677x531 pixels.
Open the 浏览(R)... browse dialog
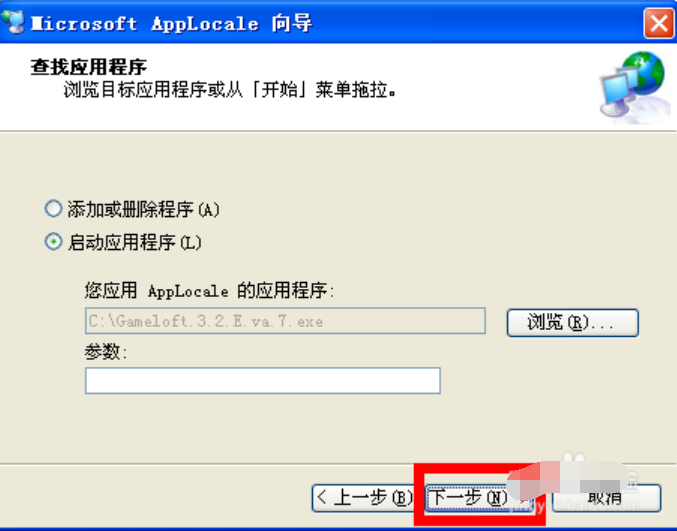(573, 322)
